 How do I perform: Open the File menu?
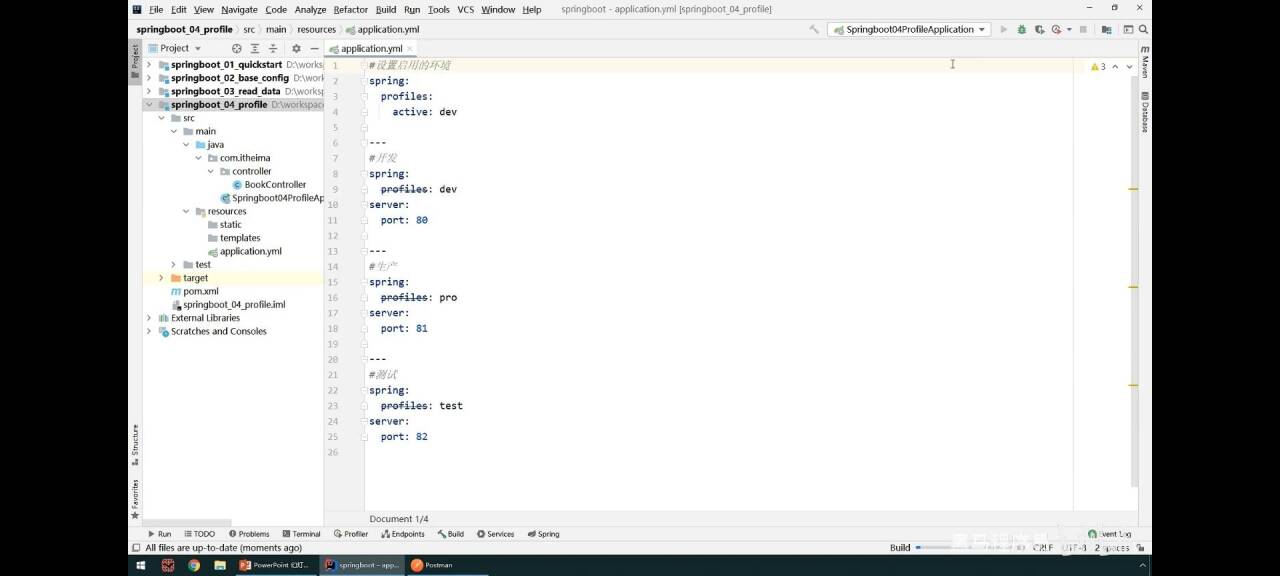[x=156, y=9]
